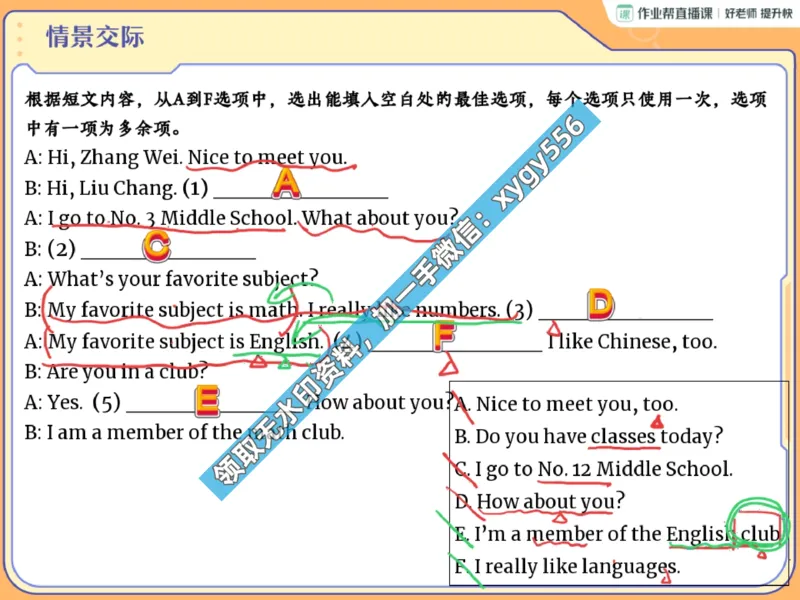The height and width of the screenshot is (600, 800).
Task: Select option A "Nice to meet you, too."
Action: click(x=566, y=404)
